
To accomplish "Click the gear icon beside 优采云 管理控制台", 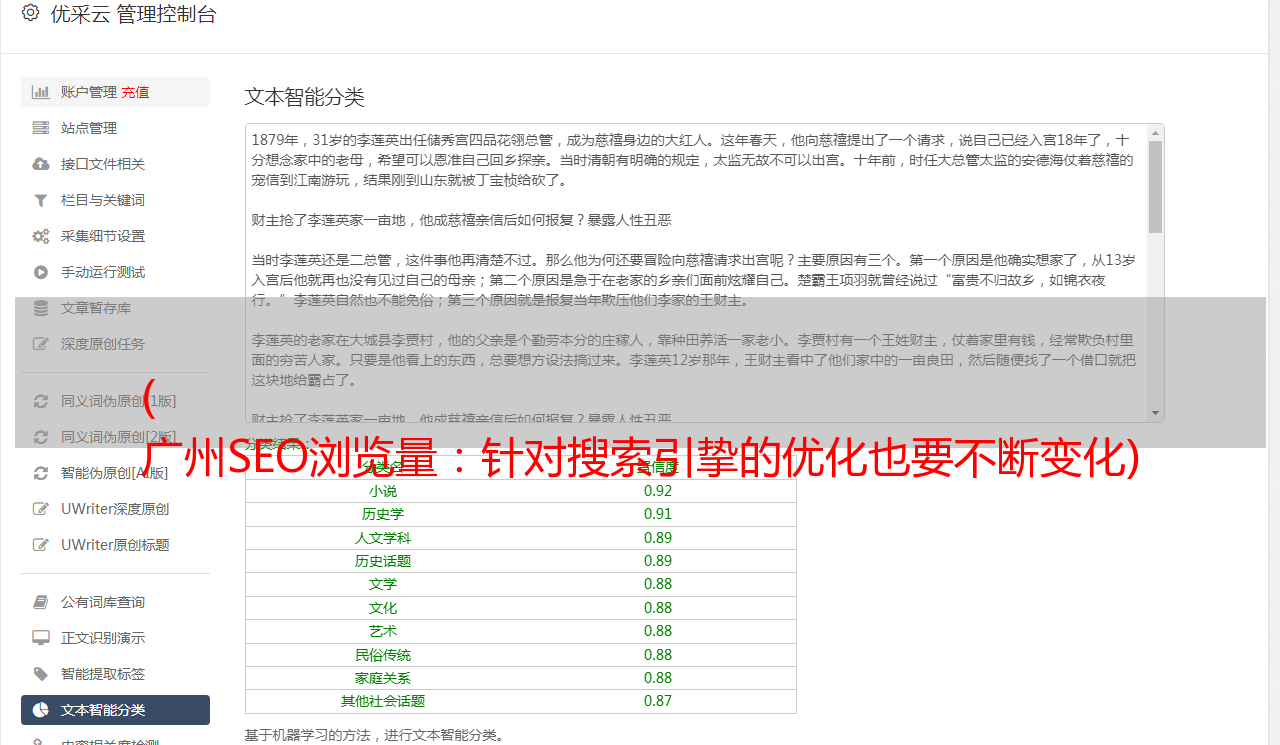I will coord(30,13).
